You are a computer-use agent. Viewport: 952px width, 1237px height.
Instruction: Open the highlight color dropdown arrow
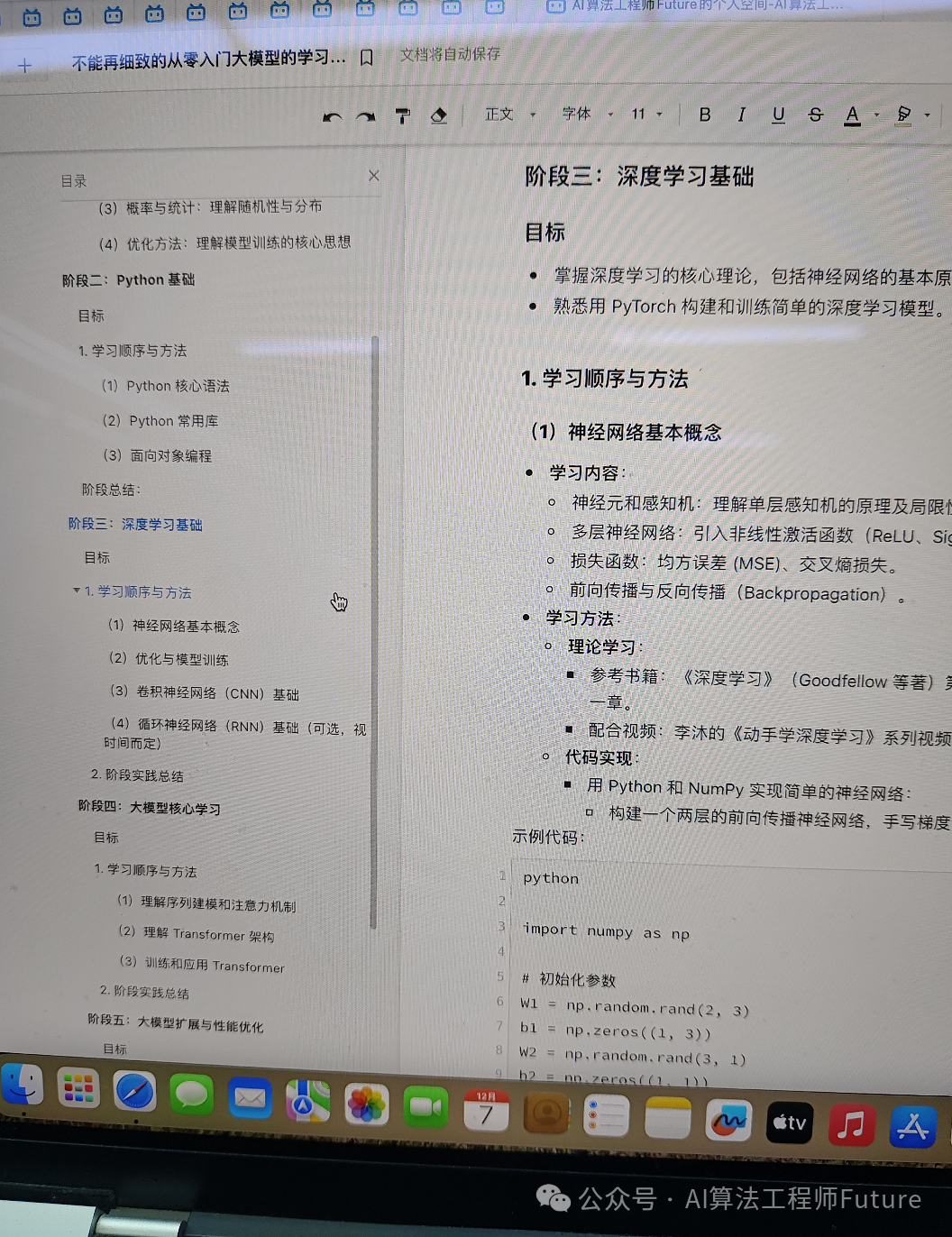coord(927,115)
